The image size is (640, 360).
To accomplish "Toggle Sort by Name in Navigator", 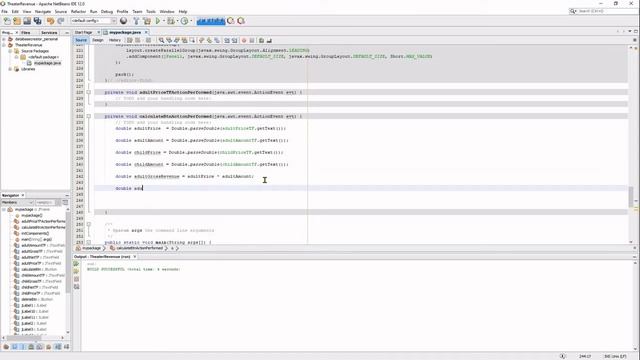I will click(58, 347).
